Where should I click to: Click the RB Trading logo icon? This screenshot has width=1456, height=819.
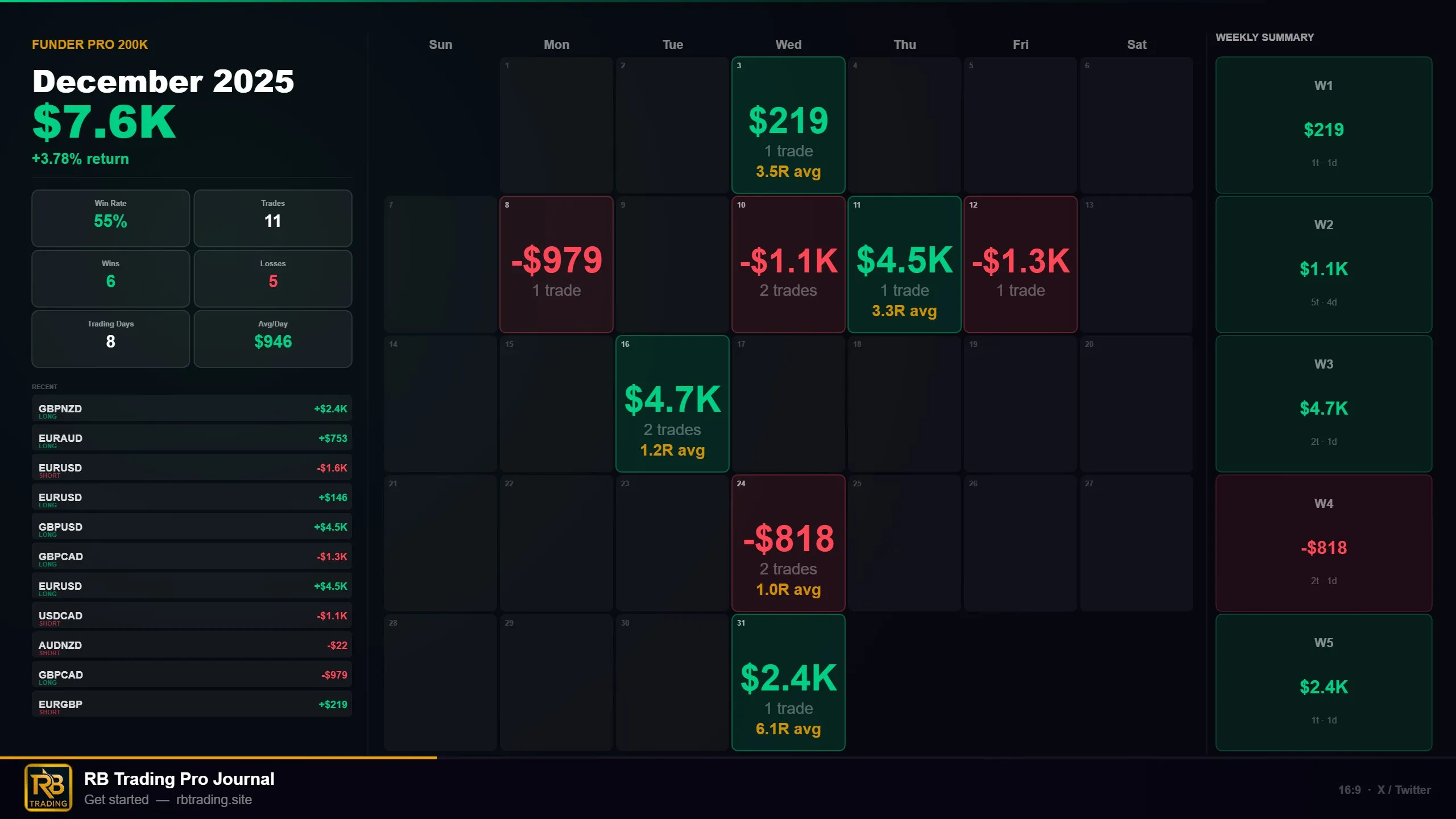pos(48,788)
